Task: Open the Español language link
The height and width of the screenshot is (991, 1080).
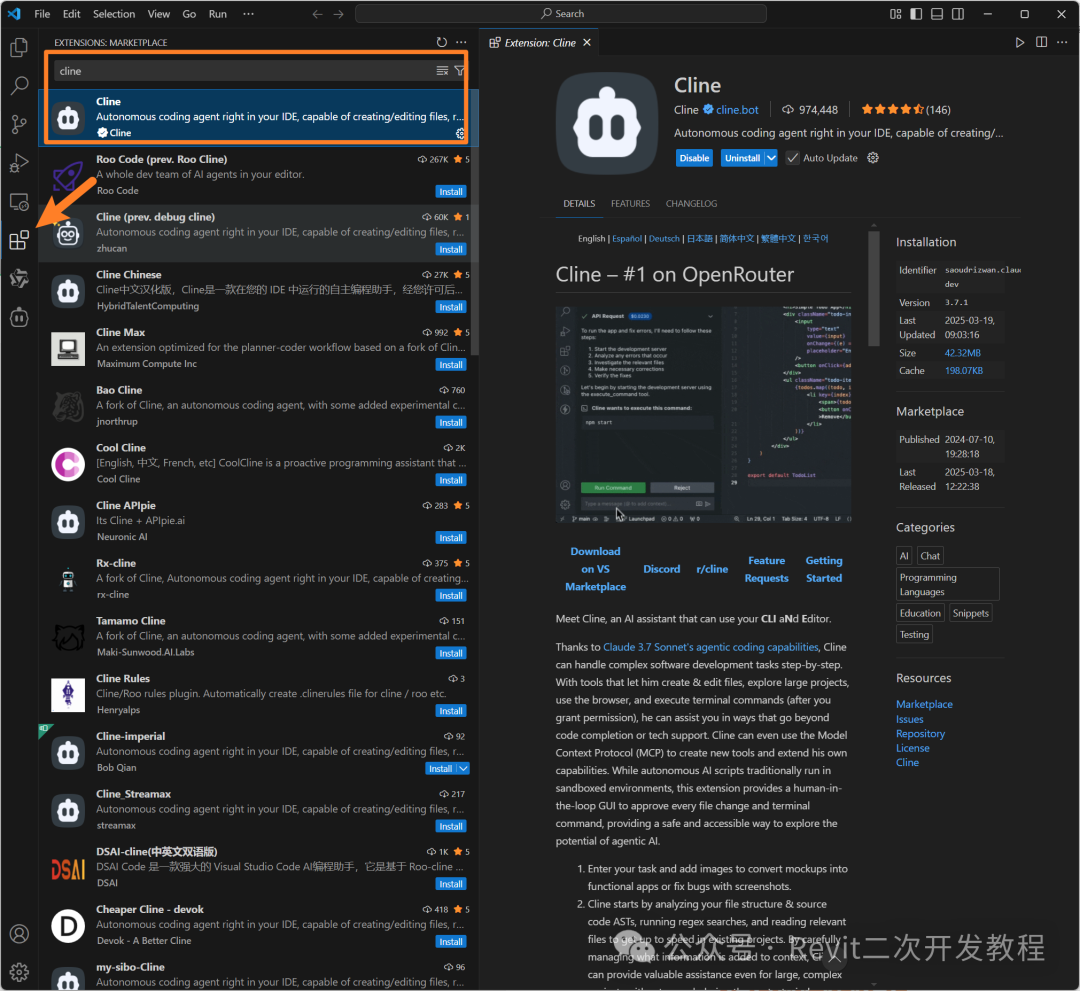Action: click(x=627, y=238)
